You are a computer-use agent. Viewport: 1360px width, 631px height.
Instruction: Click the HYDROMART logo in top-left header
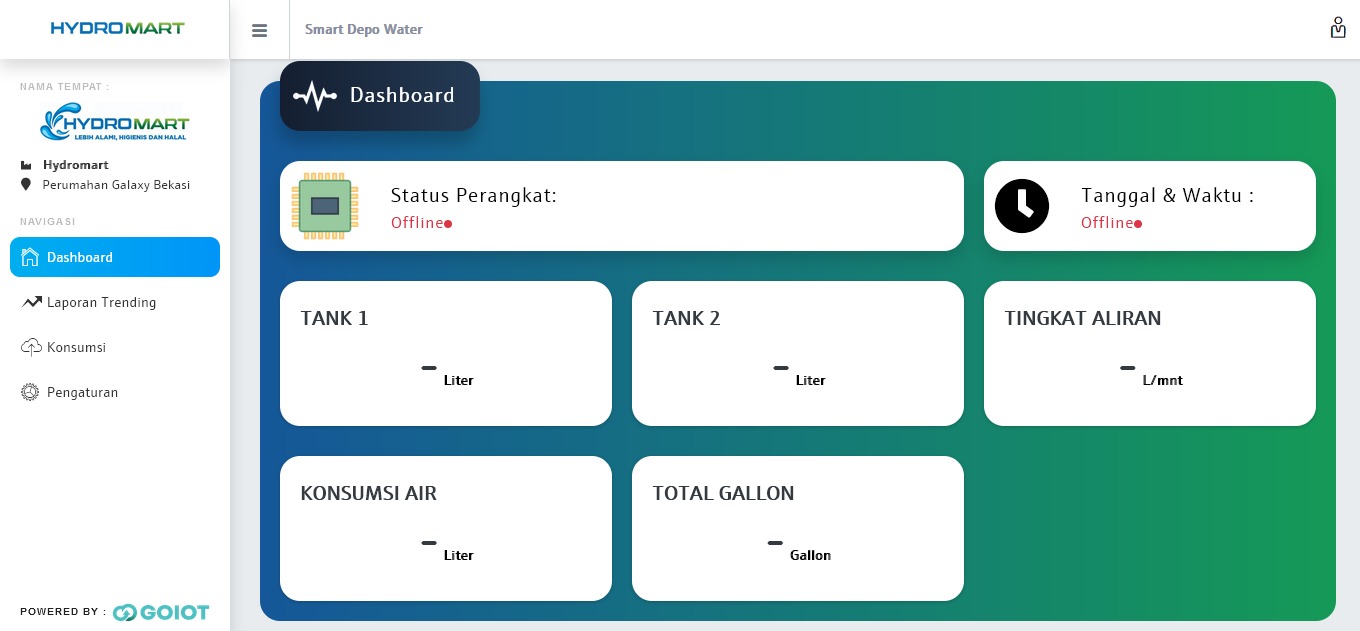[117, 28]
